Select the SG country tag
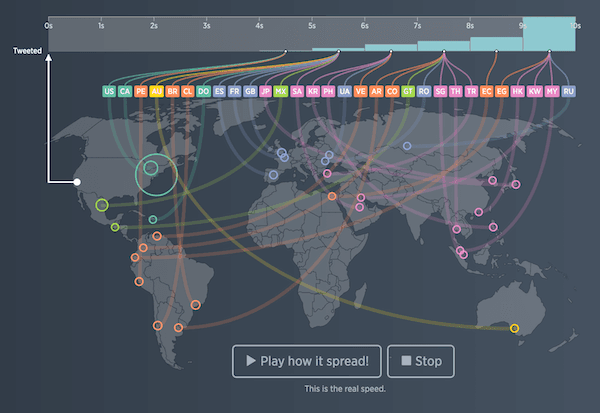 (440, 91)
